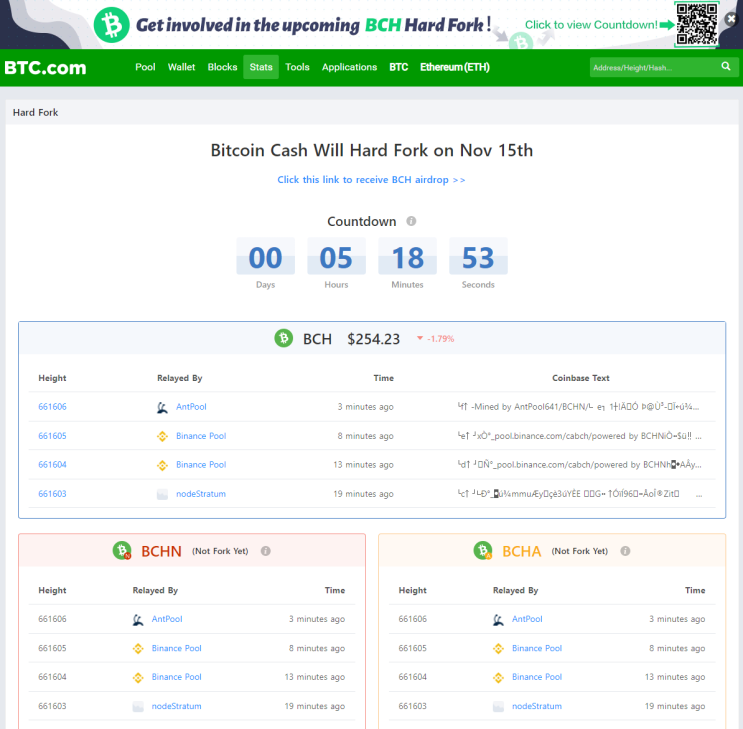
Task: Switch to Ethereum (ETH) network
Action: (455, 67)
